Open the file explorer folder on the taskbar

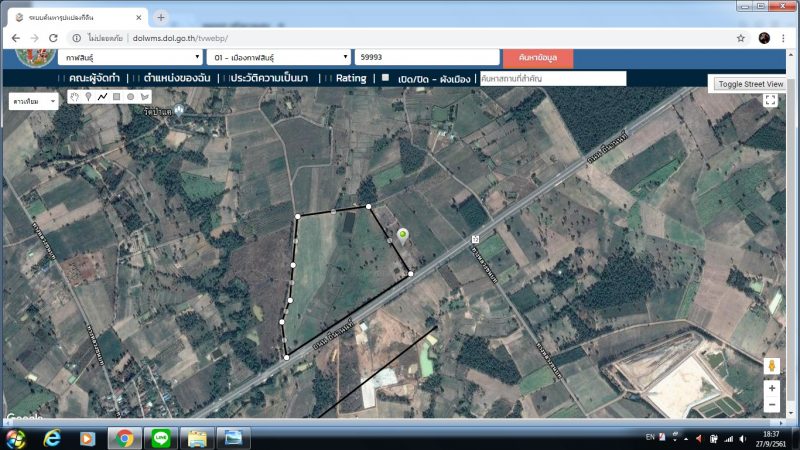pos(197,438)
